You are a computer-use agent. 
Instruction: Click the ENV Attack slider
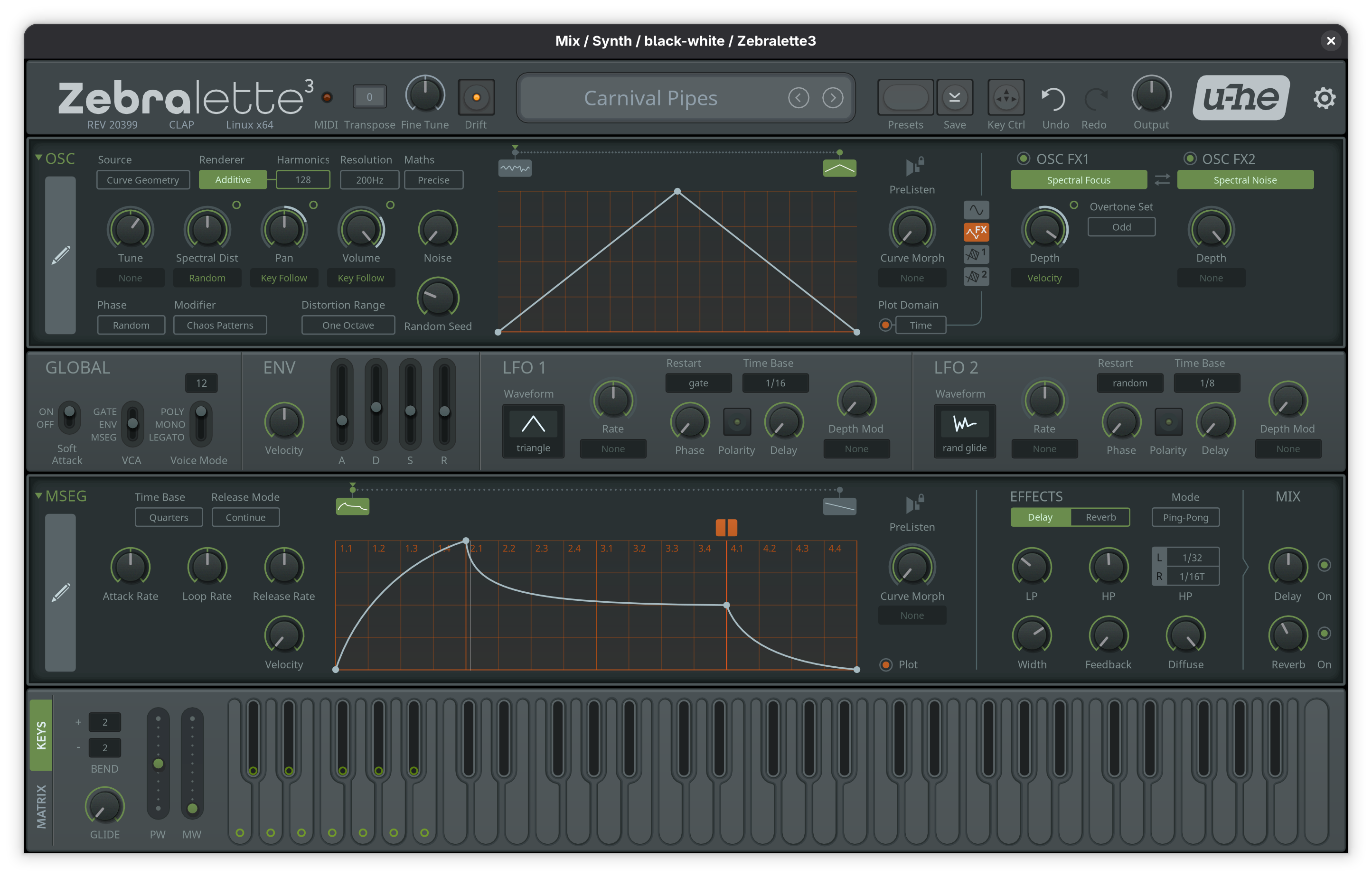coord(342,421)
